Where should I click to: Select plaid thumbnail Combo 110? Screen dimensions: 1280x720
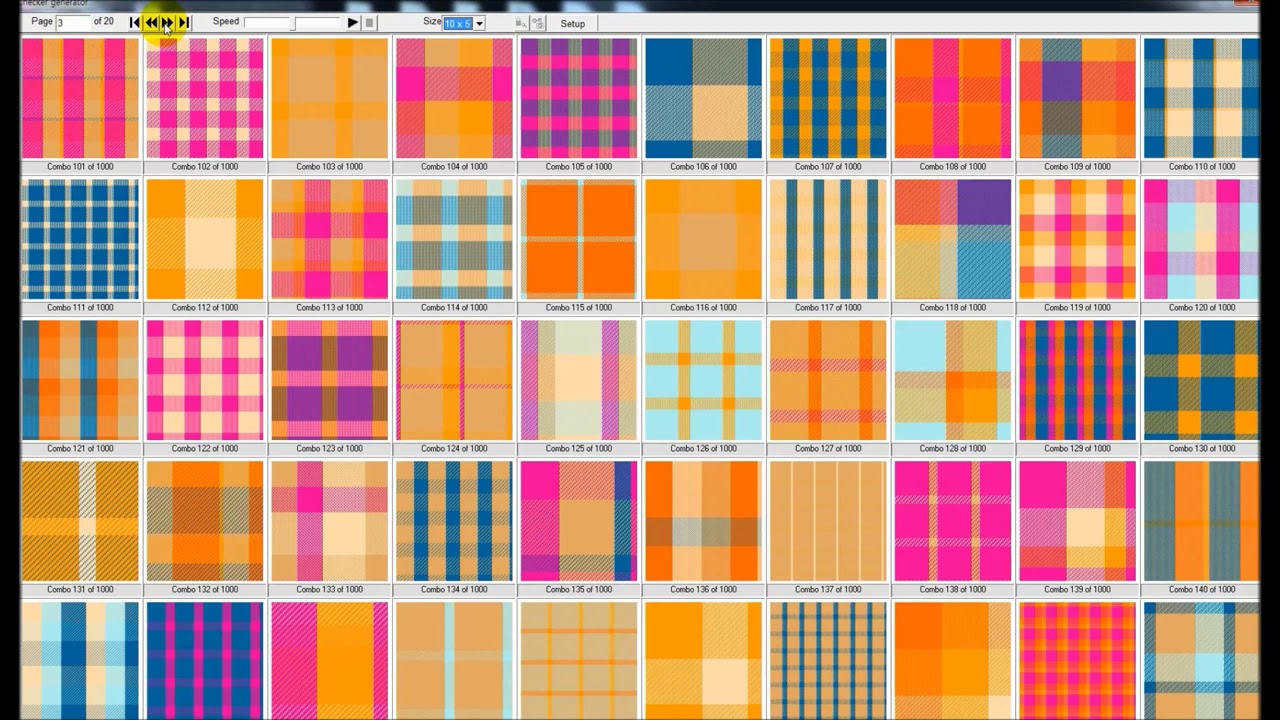pyautogui.click(x=1201, y=98)
